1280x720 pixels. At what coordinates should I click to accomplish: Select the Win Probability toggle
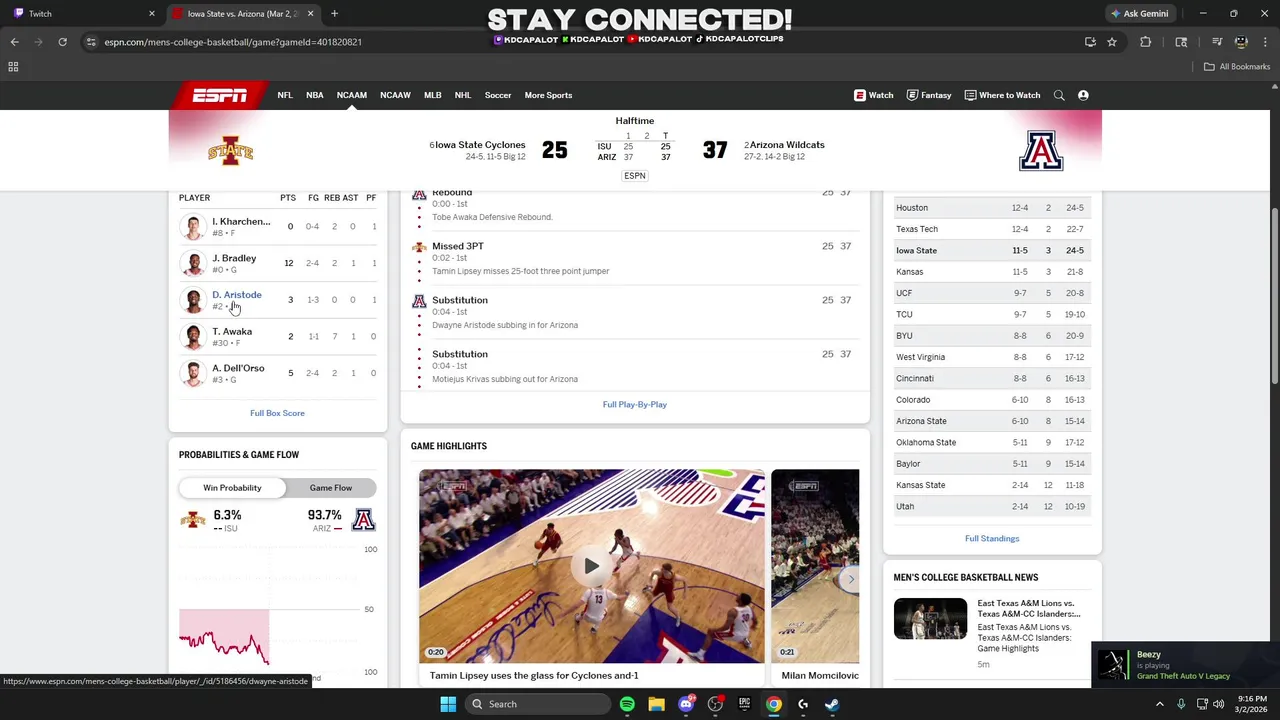point(232,488)
